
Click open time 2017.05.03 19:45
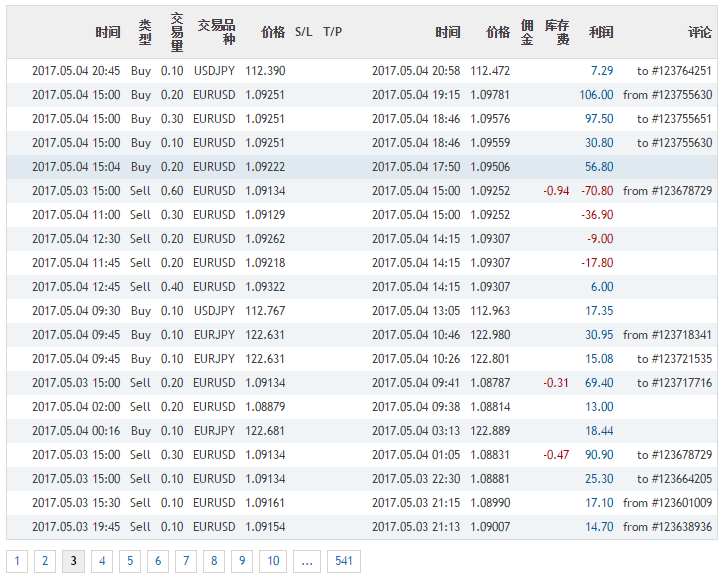tap(76, 527)
